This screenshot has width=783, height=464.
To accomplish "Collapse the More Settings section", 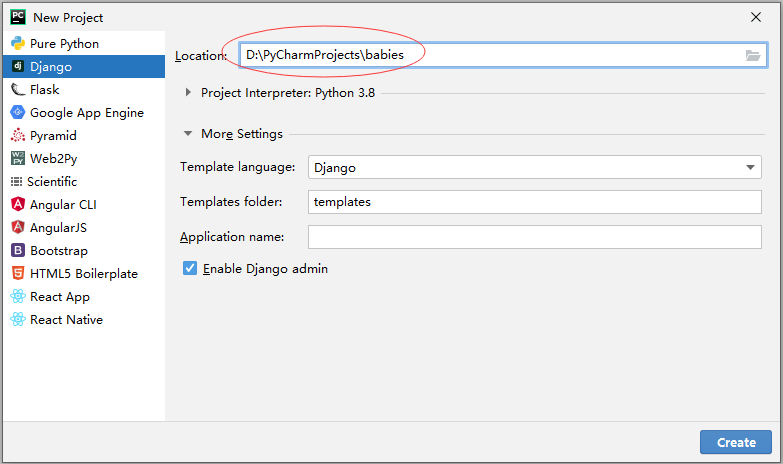I will (188, 134).
